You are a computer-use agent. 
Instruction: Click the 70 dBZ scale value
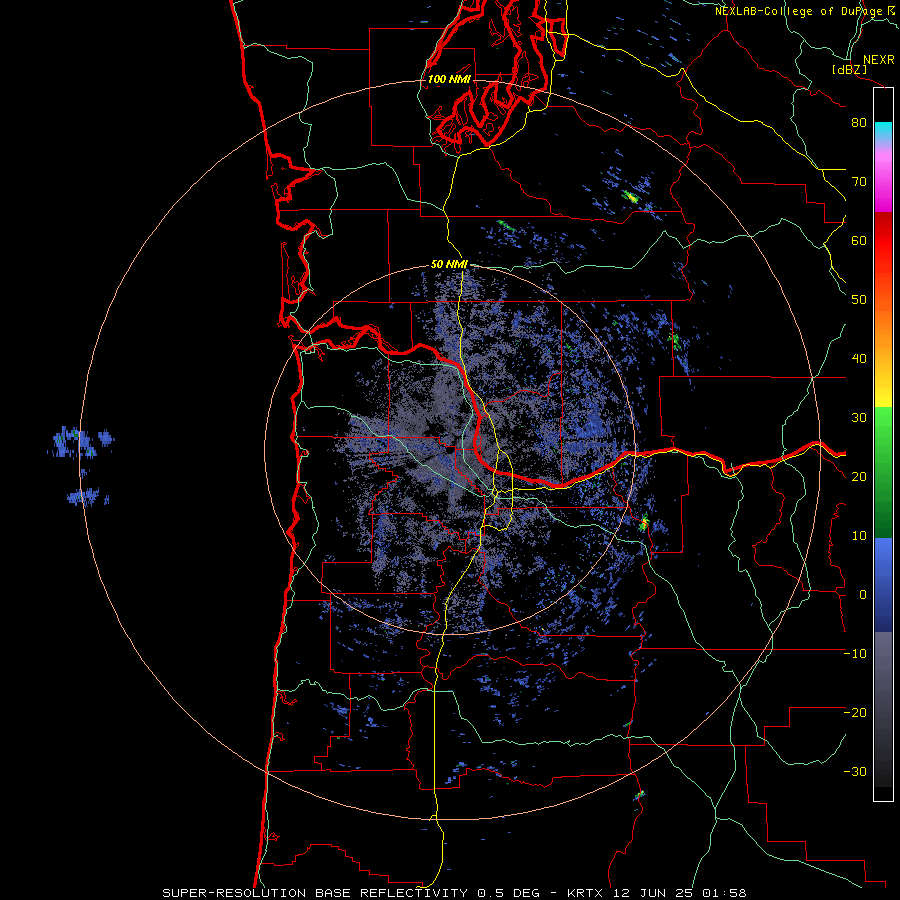tap(859, 181)
